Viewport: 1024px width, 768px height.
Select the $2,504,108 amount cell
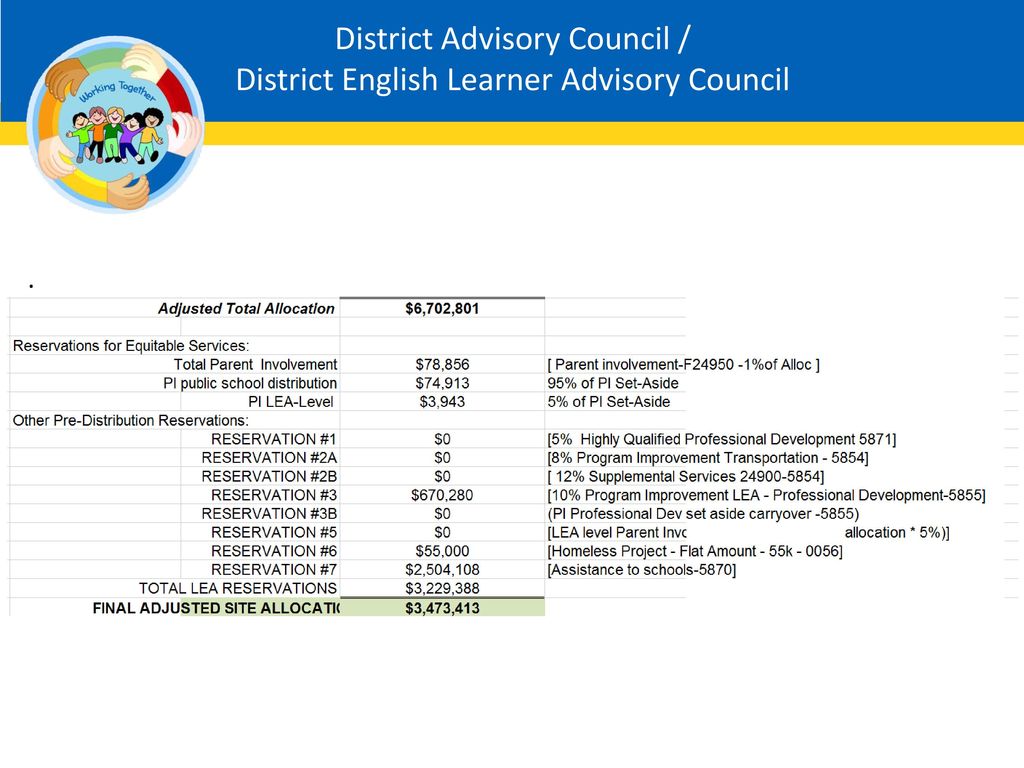click(442, 569)
